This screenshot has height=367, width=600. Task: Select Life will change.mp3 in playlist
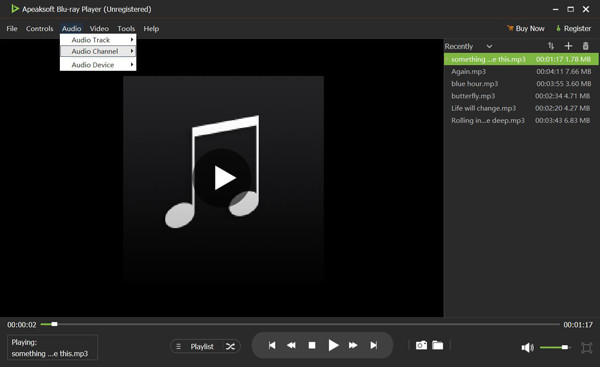[521, 108]
